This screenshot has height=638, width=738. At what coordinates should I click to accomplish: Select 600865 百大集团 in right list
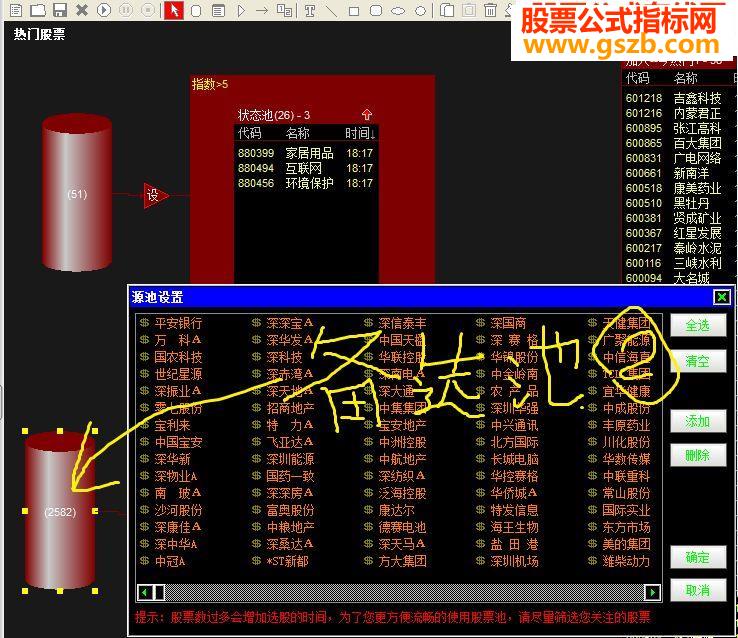coord(674,143)
